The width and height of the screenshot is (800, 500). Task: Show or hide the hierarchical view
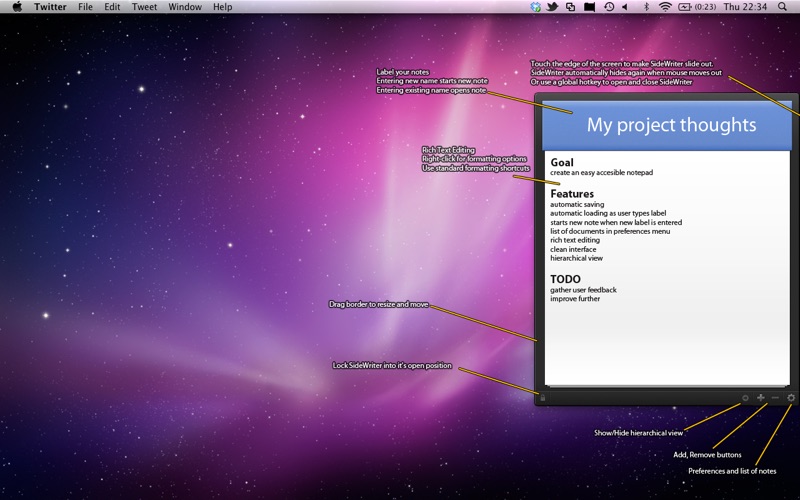click(745, 398)
